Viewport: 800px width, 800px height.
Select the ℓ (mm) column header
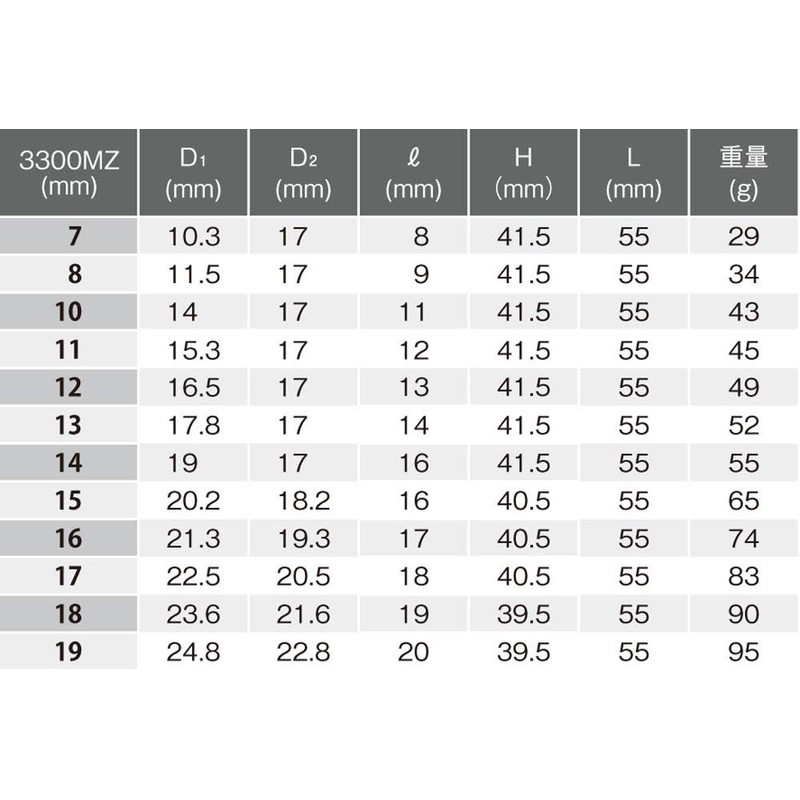413,172
